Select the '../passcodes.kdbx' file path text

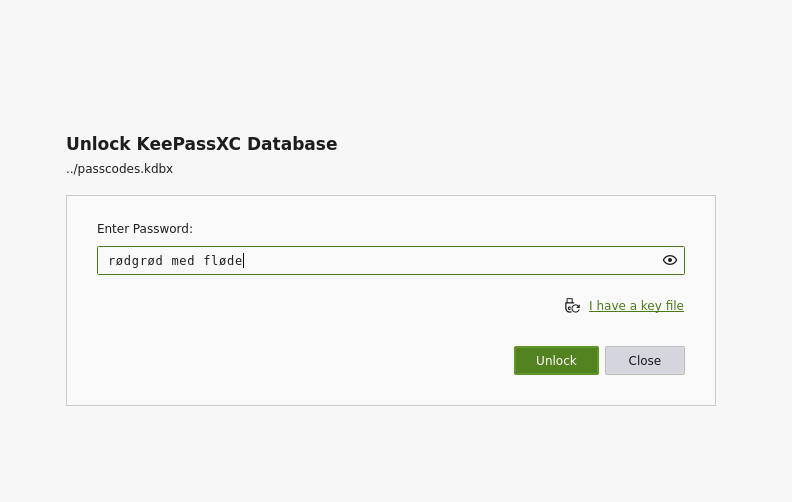point(120,169)
